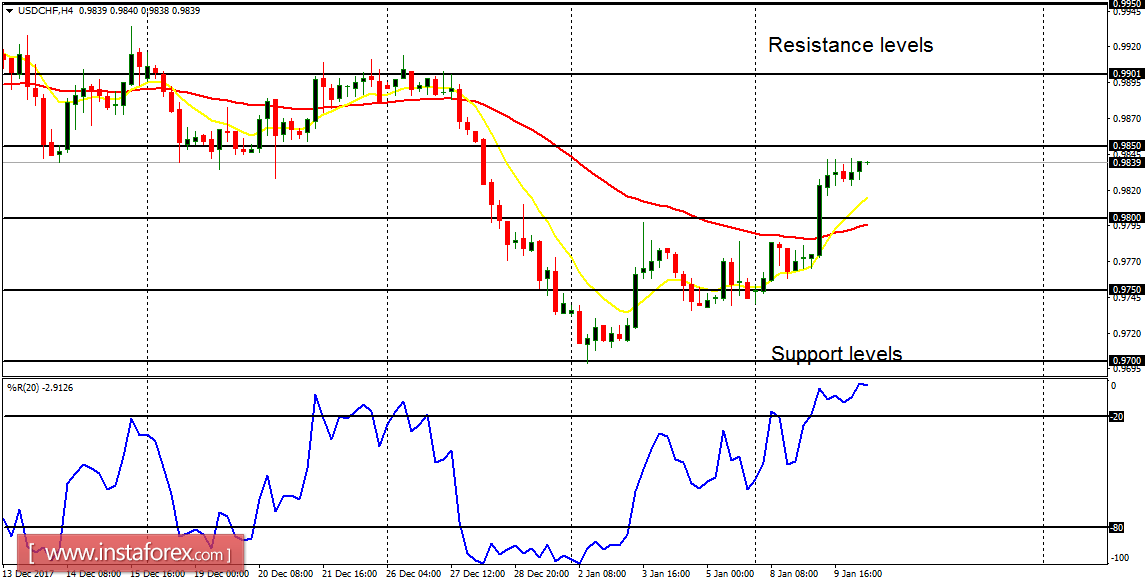Screen dimensions: 1147x585
Task: Click the 0.9800 level price tag
Action: tap(1127, 217)
